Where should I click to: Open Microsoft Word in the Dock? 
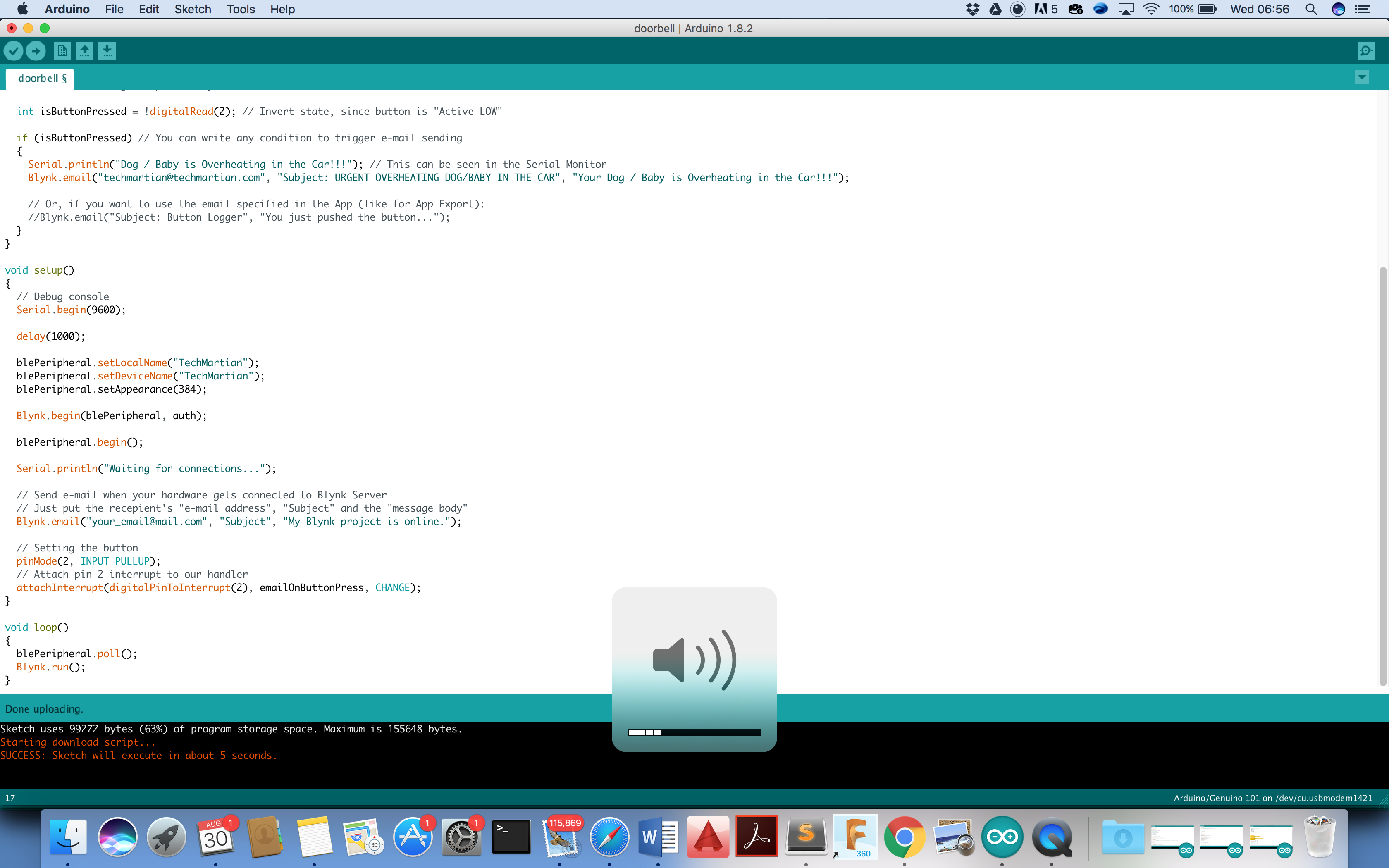659,837
